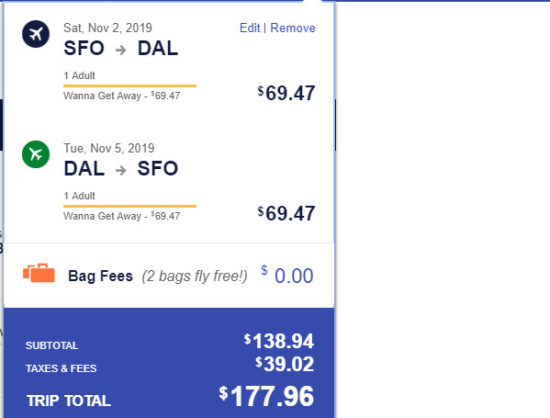Click the second Wanna Get Away fare label

point(121,216)
